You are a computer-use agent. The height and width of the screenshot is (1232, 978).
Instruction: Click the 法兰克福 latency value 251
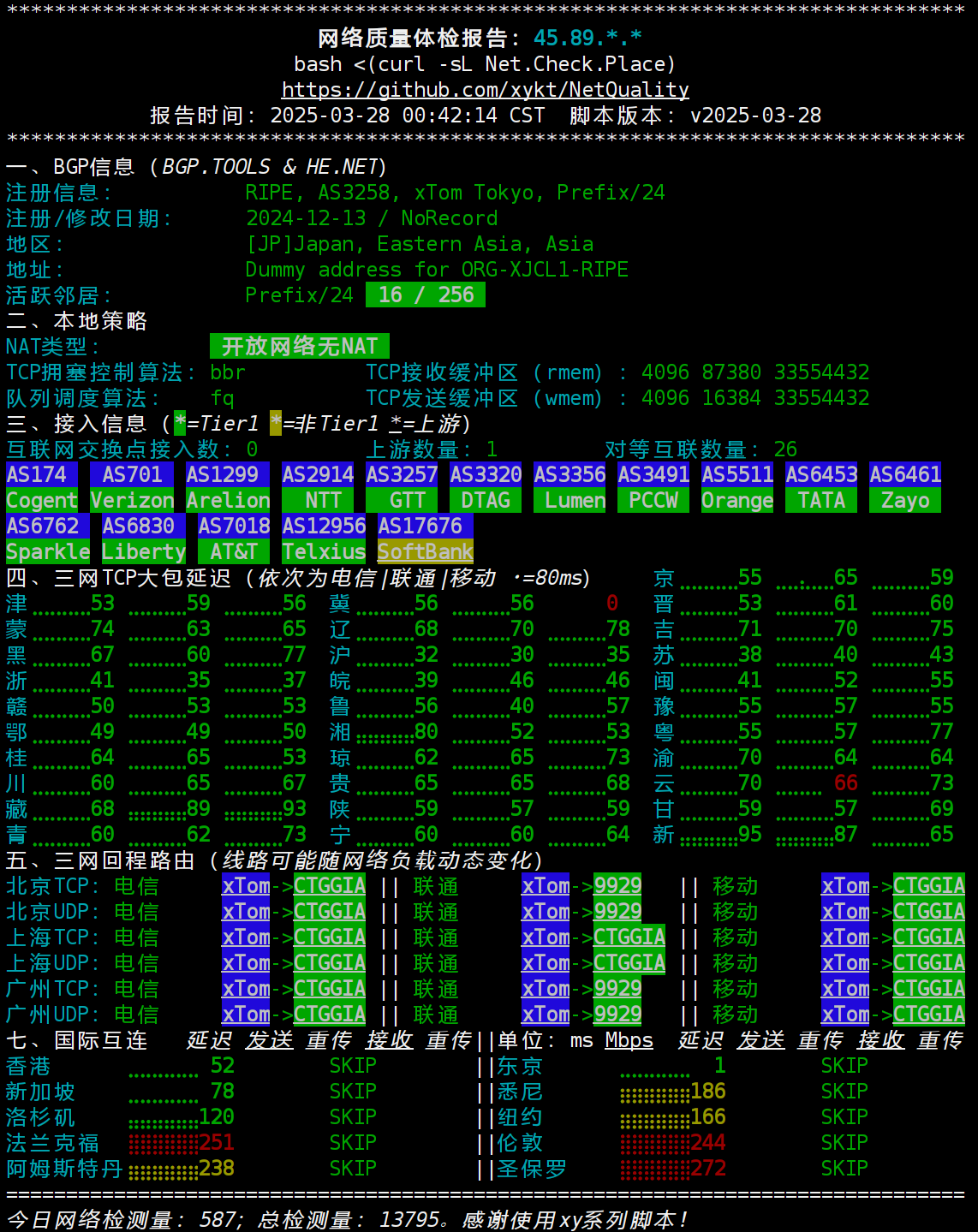coord(217,1143)
